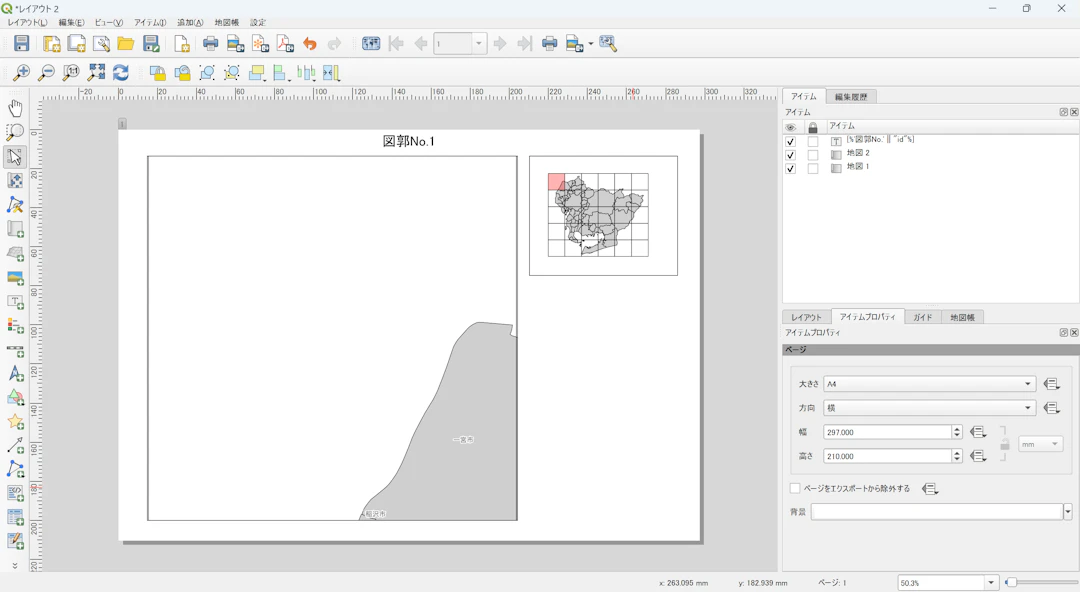Image resolution: width=1080 pixels, height=592 pixels.
Task: Select the Add Scale Bar tool
Action: [15, 351]
